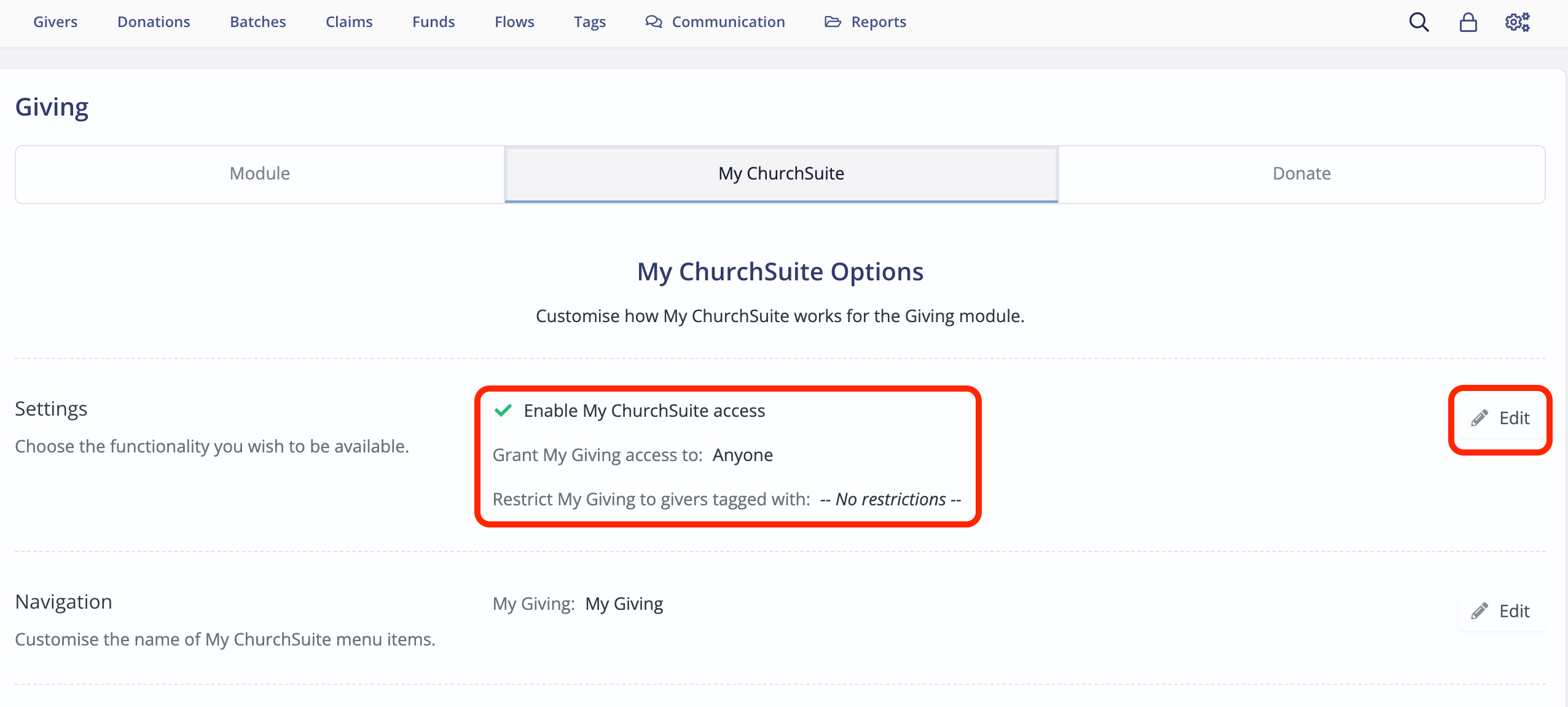Image resolution: width=1568 pixels, height=707 pixels.
Task: Open the search icon in top bar
Action: pyautogui.click(x=1418, y=22)
